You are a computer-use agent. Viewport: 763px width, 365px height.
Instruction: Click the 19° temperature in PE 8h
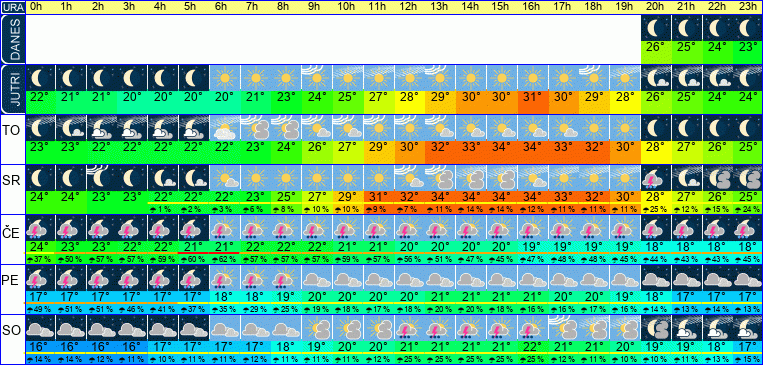click(287, 296)
